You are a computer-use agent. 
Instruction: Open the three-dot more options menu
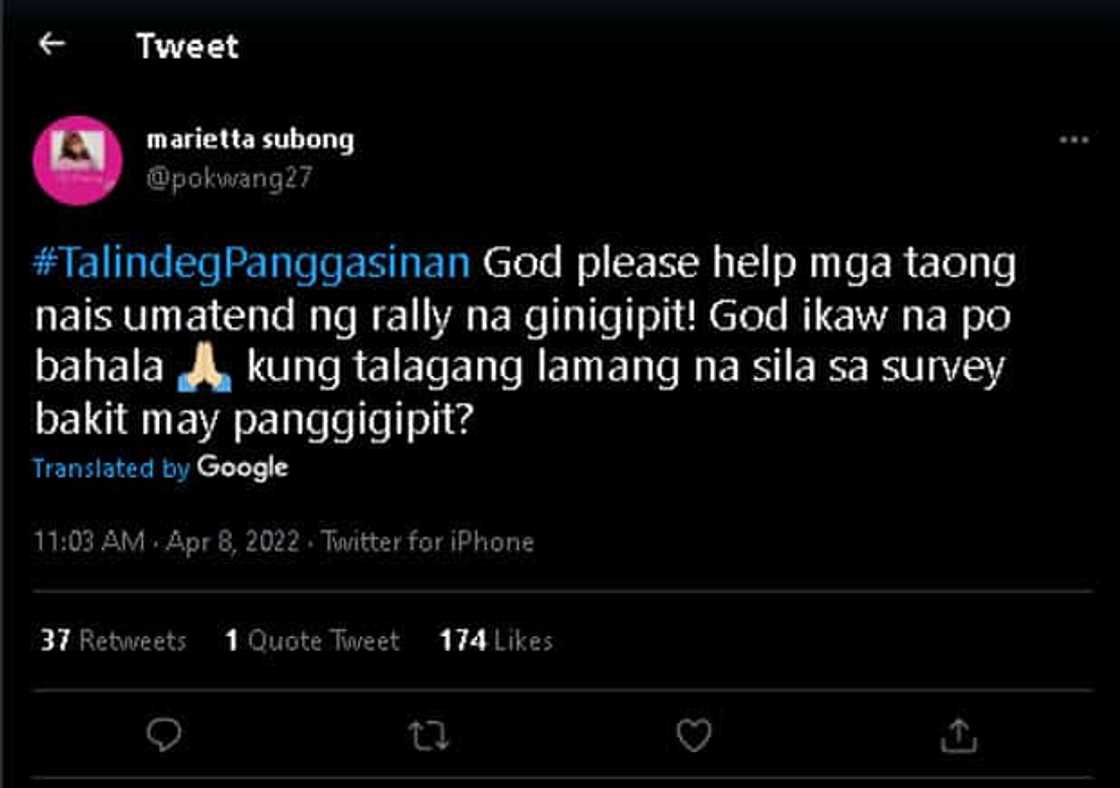click(x=1073, y=141)
